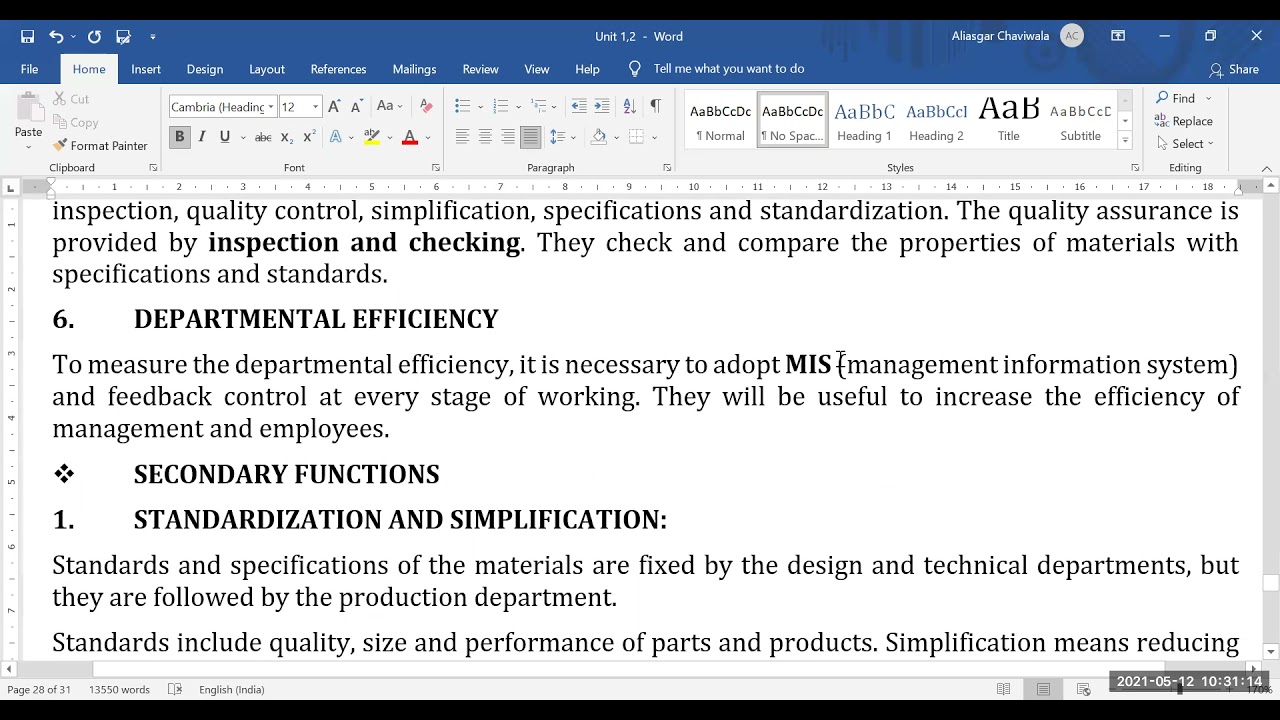Open word count from 13550 words status
This screenshot has height=720, width=1280.
point(119,689)
